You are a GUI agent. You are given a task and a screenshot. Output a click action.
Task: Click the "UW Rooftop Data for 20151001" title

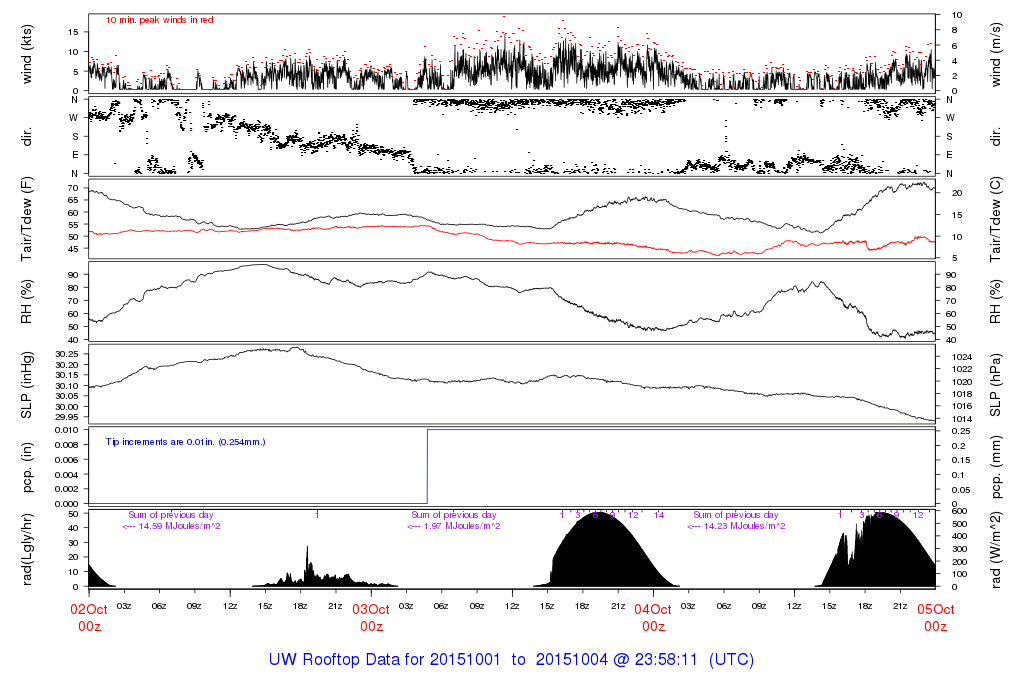click(385, 660)
